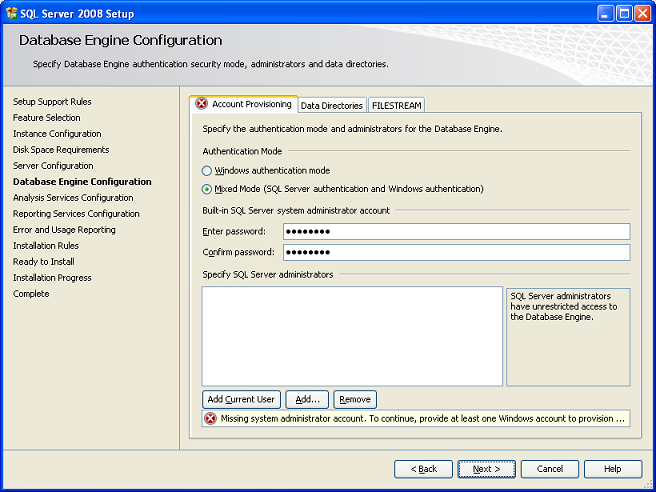656x492 pixels.
Task: Click inside the SQL Server administrators list box
Action: coord(352,336)
